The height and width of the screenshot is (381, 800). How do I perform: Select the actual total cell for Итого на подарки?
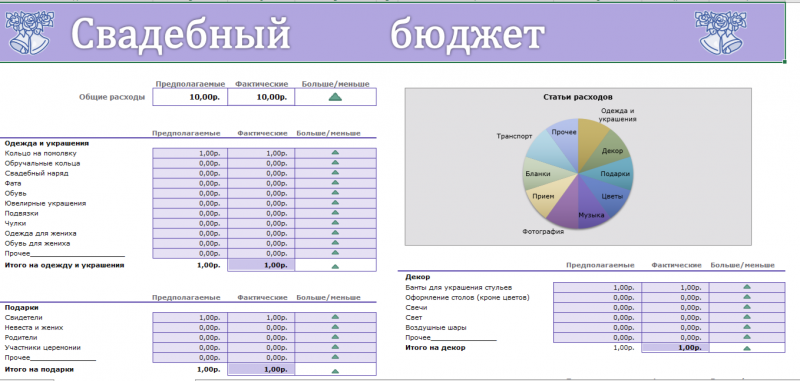point(261,369)
